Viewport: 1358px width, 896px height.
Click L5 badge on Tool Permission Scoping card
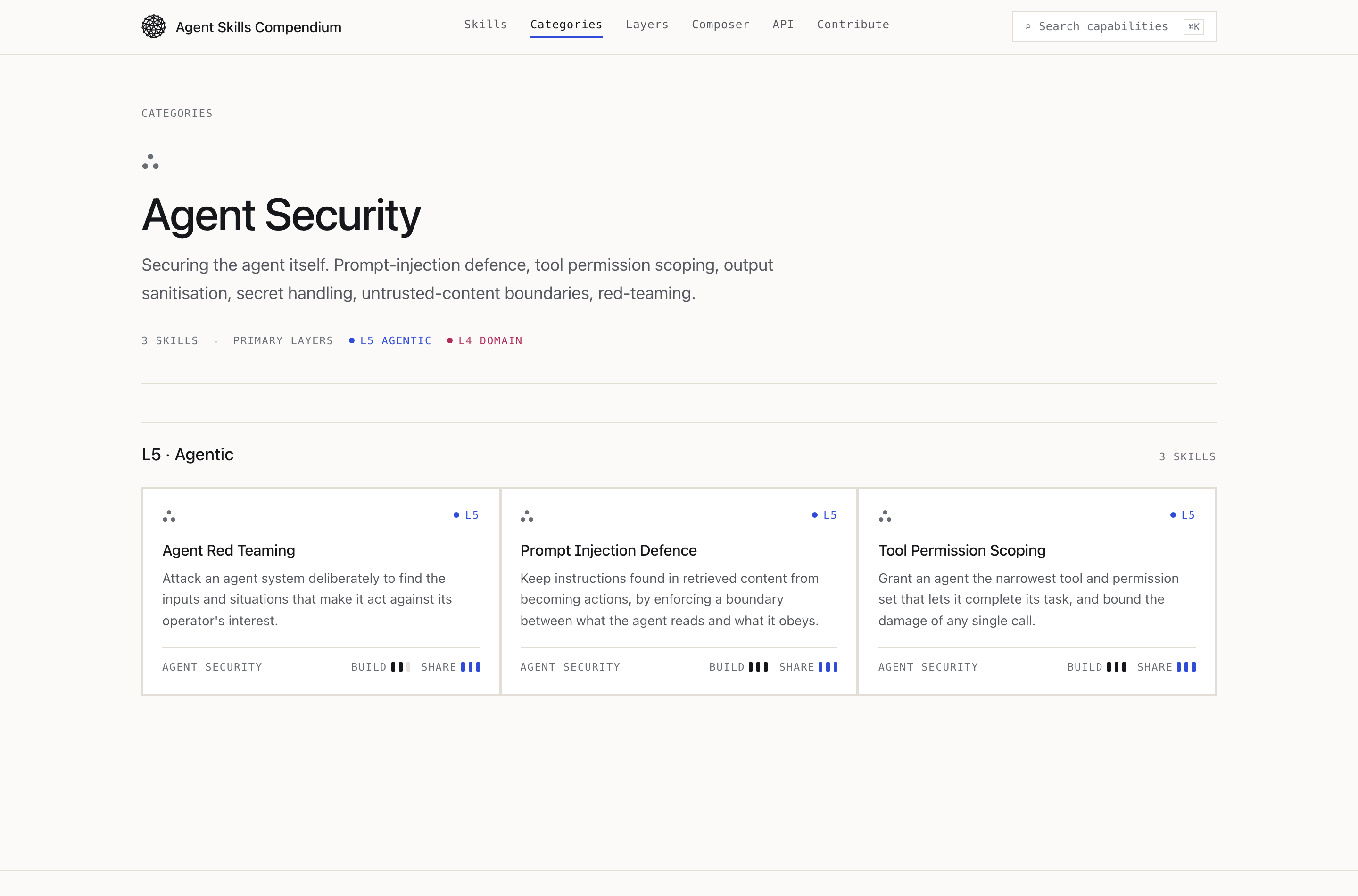pyautogui.click(x=1182, y=515)
